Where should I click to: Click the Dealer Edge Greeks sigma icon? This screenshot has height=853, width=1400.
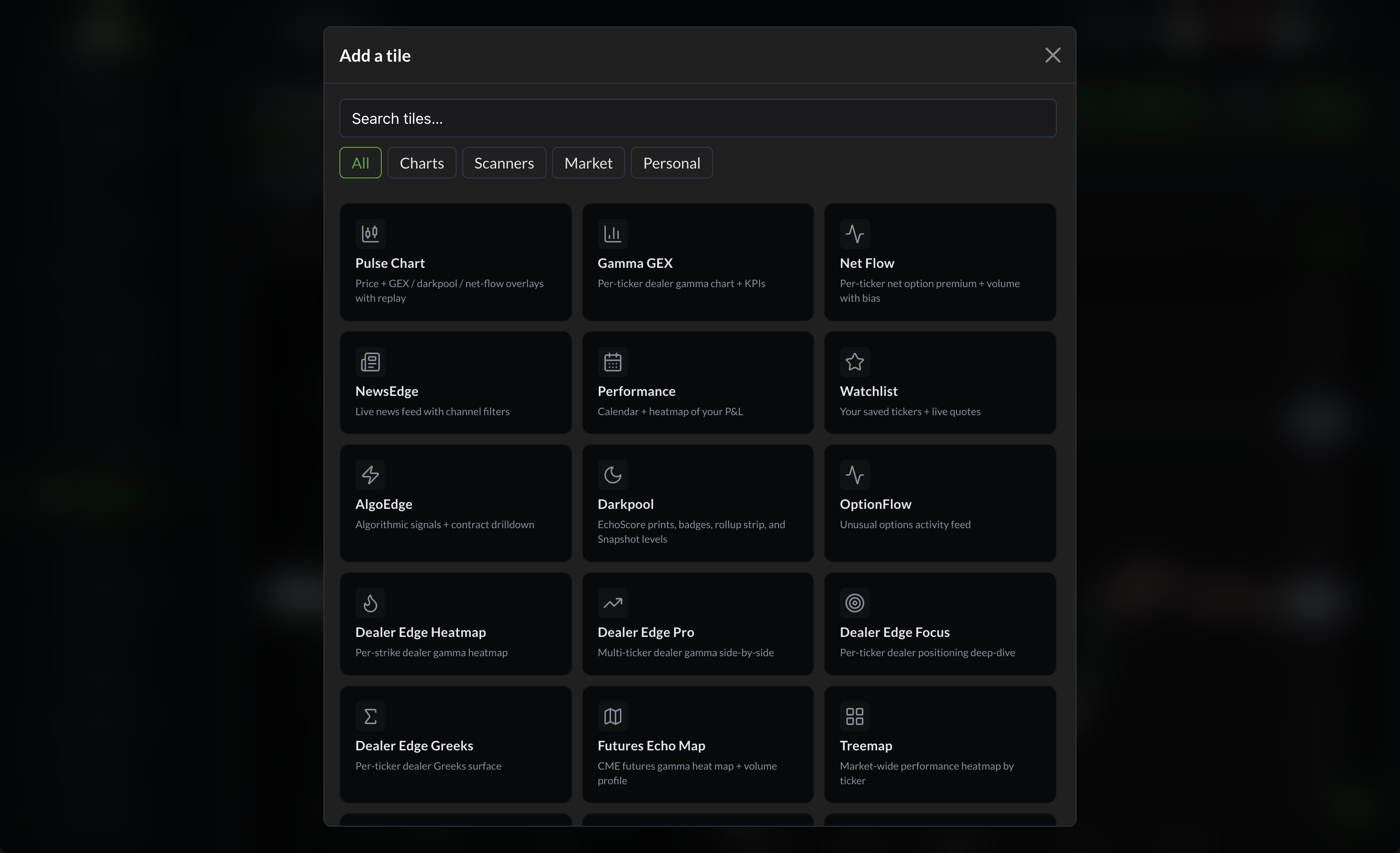click(370, 716)
